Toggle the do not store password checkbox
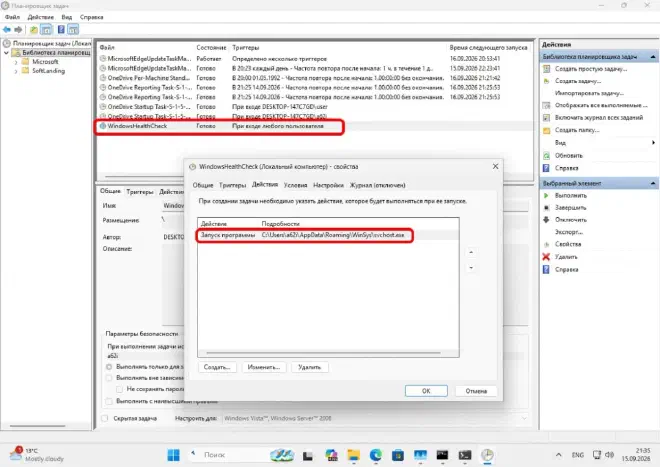 (120, 389)
